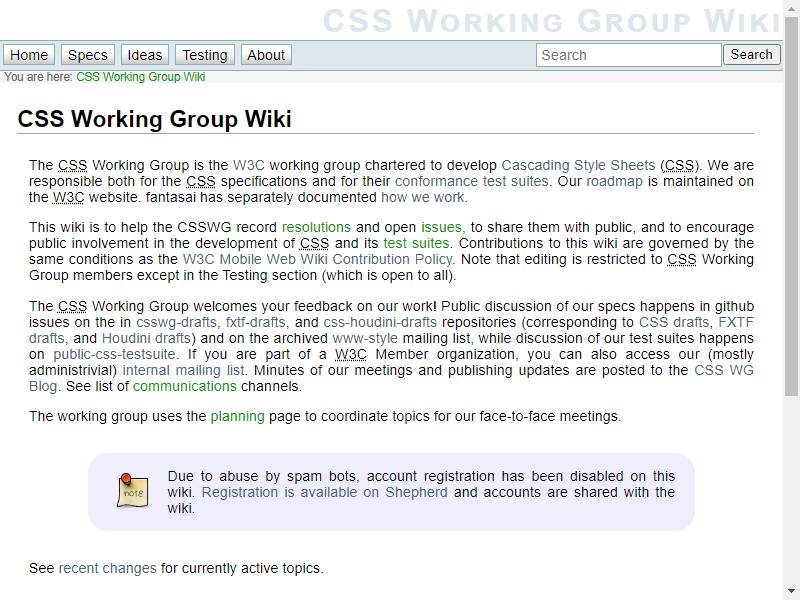The image size is (800, 600).
Task: Open the Specs navigation tab
Action: [88, 55]
